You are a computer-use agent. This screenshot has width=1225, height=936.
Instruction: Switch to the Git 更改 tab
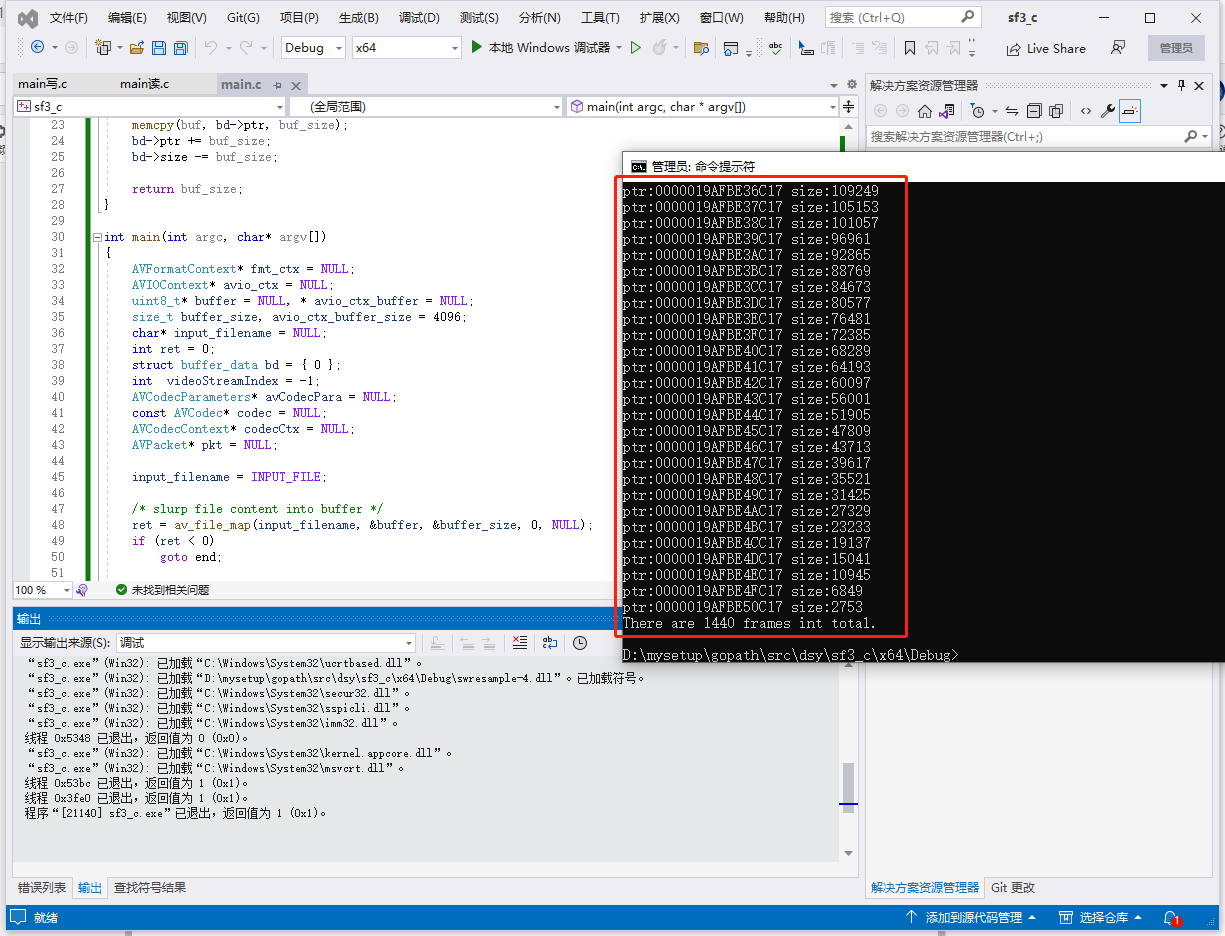pyautogui.click(x=1013, y=888)
